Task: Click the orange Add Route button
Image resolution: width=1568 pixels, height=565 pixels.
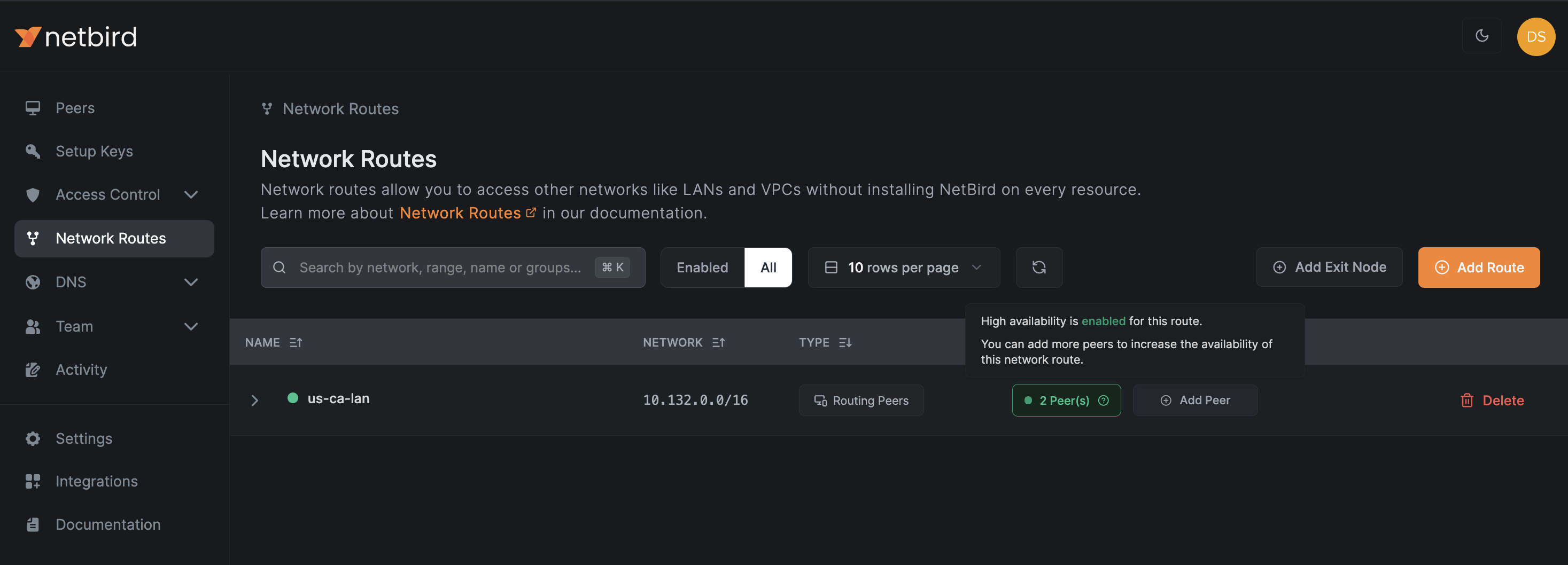Action: [x=1478, y=267]
